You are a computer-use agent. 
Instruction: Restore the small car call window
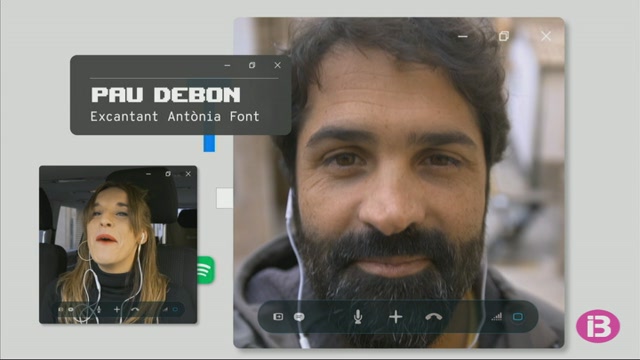point(168,174)
